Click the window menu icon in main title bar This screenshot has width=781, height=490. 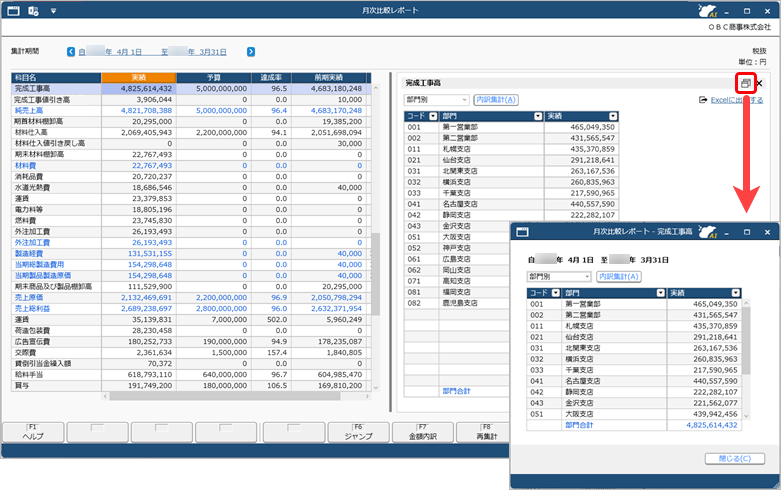point(13,10)
